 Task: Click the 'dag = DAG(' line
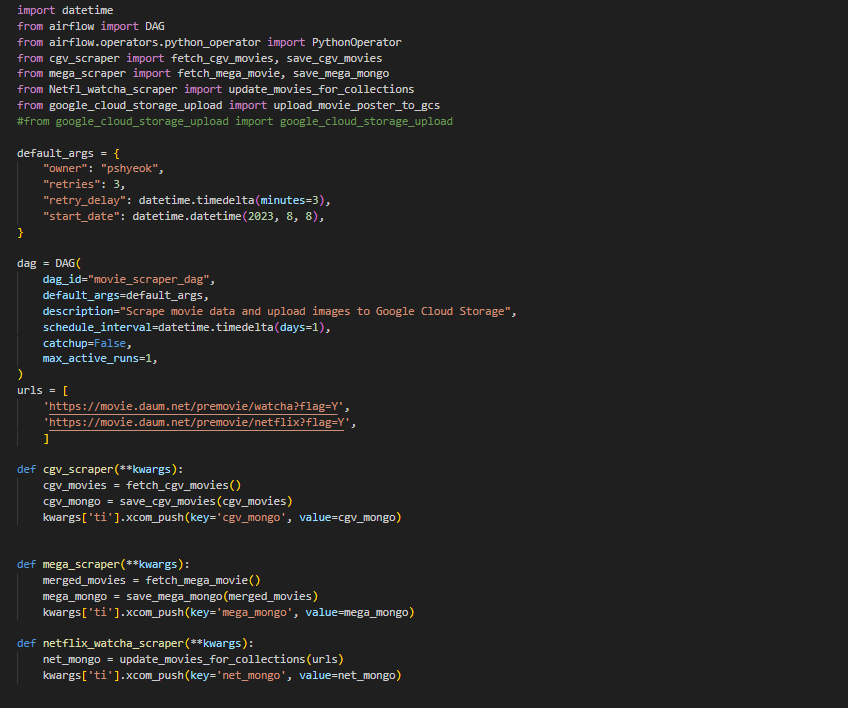(x=49, y=263)
